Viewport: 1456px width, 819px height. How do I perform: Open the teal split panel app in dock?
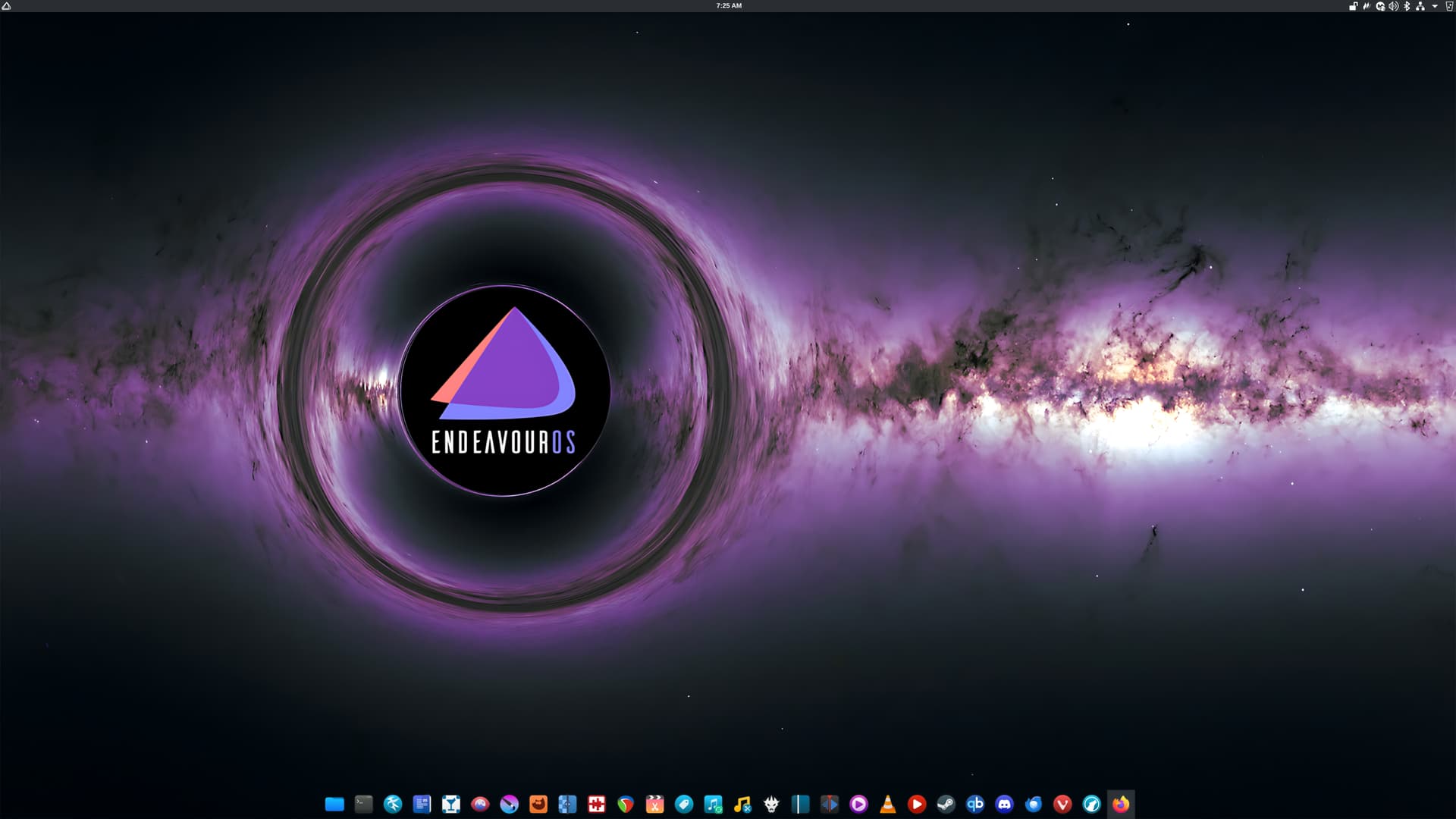coord(800,804)
